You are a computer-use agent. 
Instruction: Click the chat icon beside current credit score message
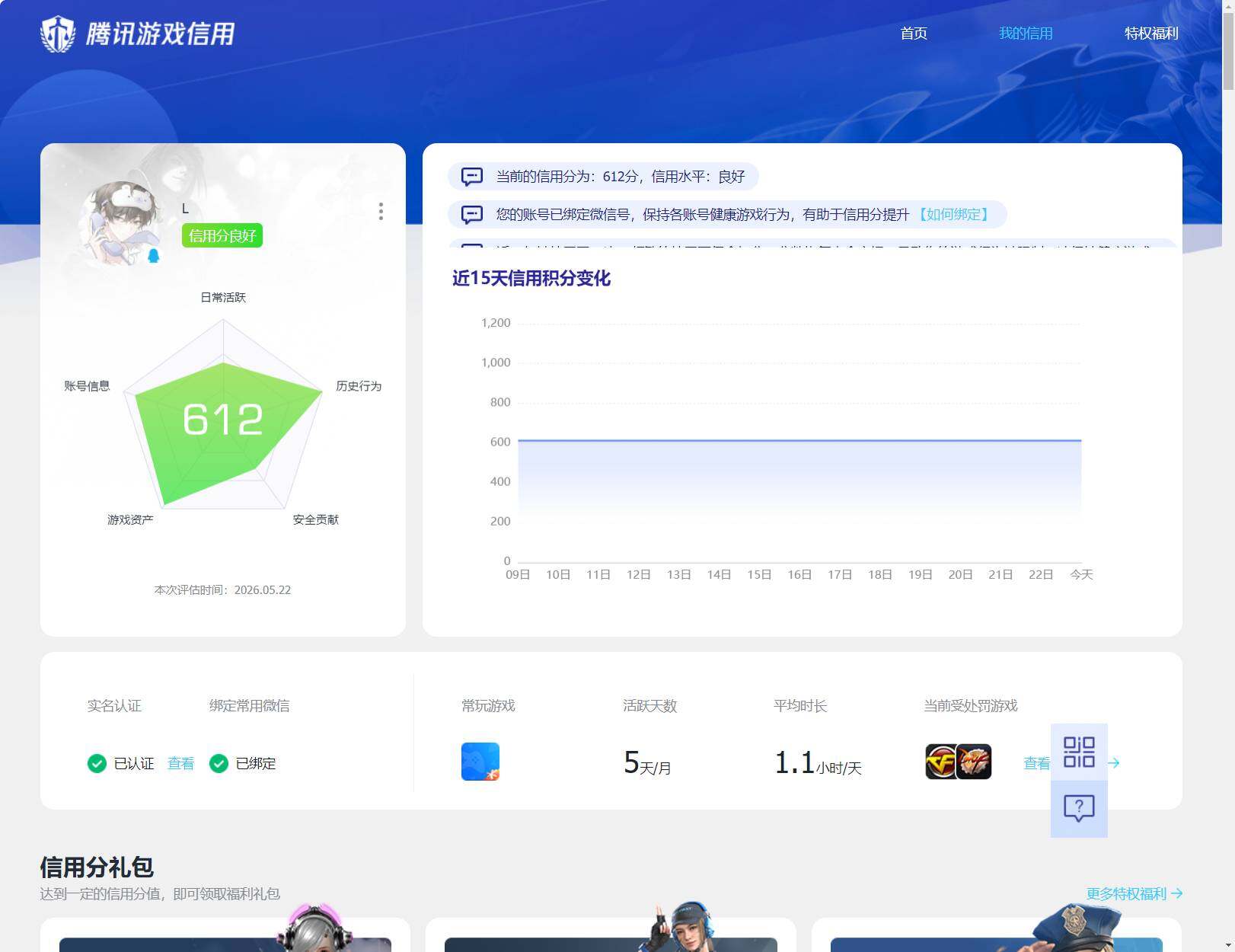[472, 177]
